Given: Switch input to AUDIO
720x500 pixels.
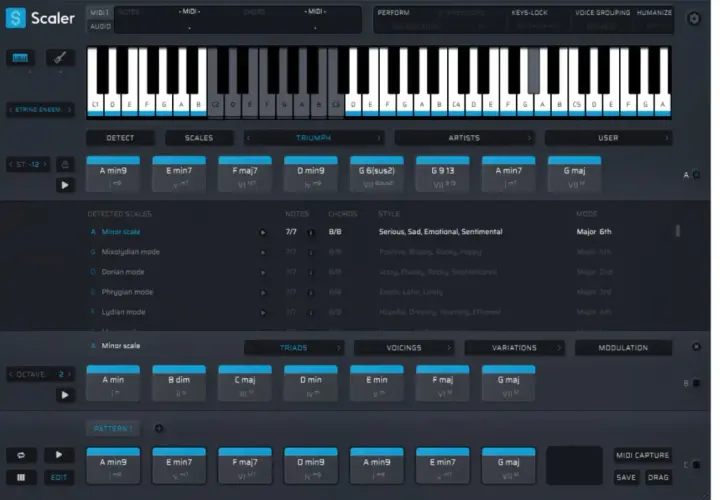Looking at the screenshot, I should (100, 27).
